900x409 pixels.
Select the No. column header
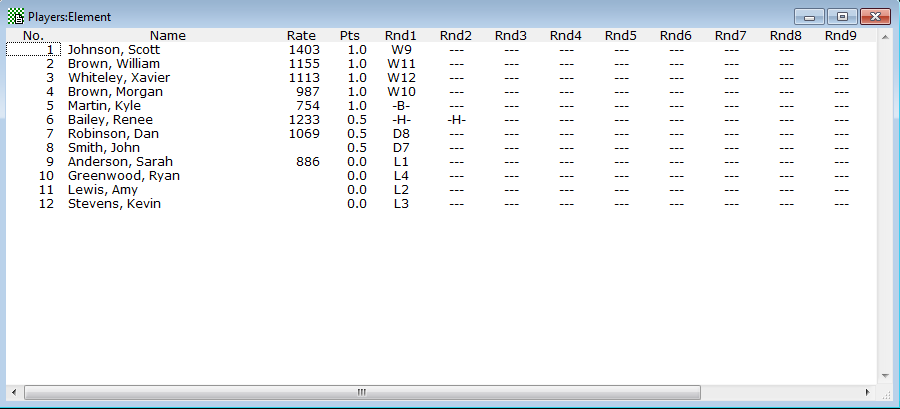33,35
